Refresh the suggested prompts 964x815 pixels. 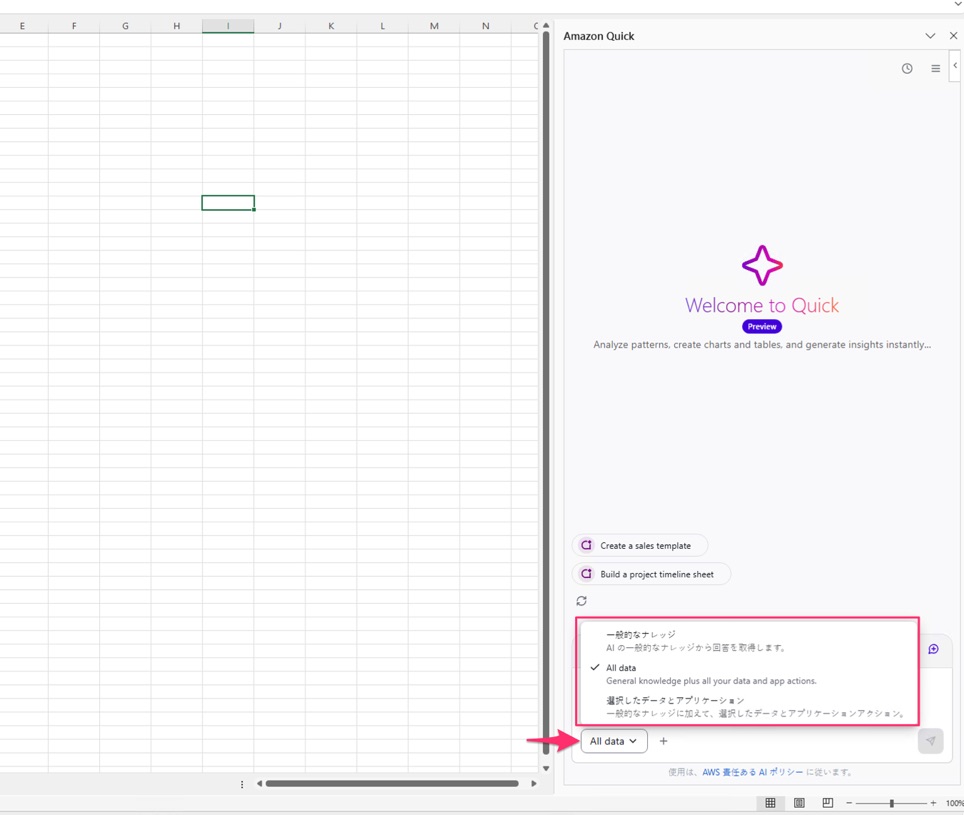tap(582, 600)
